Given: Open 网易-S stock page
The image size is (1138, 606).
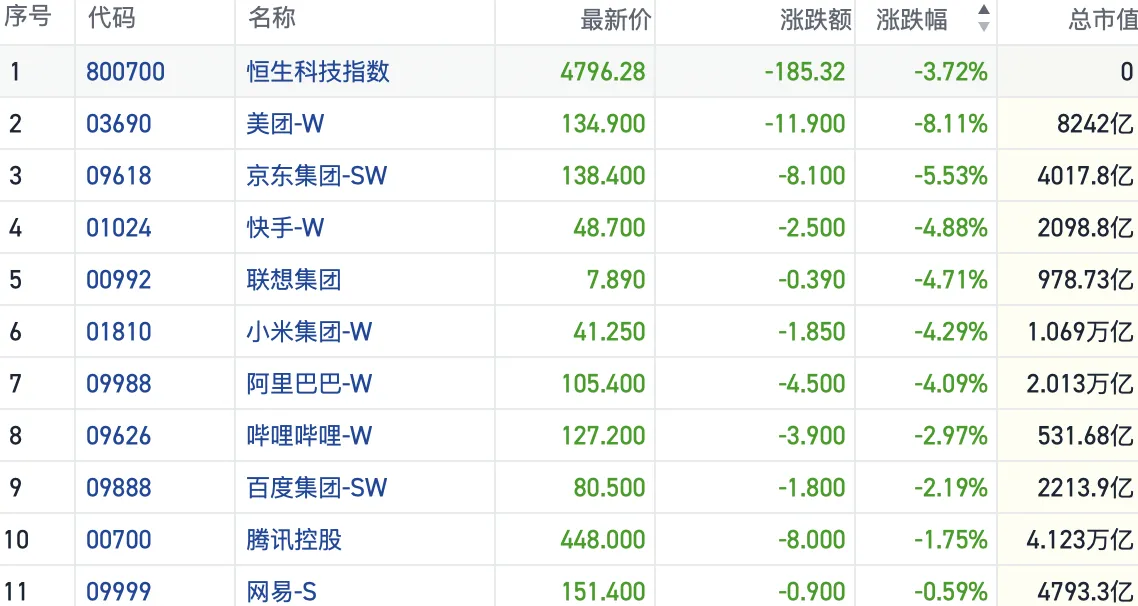Looking at the screenshot, I should click(282, 591).
